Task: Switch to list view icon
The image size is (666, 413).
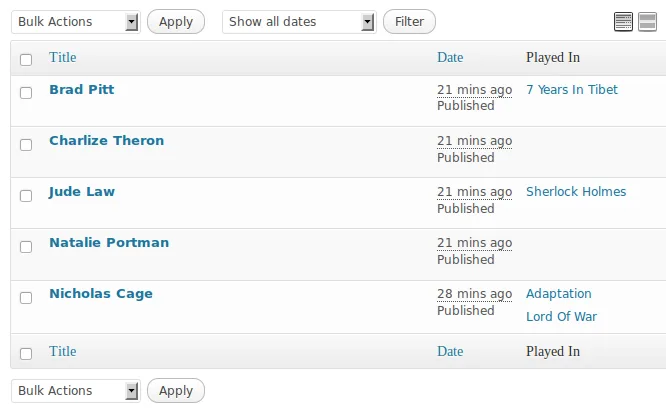Action: click(623, 22)
